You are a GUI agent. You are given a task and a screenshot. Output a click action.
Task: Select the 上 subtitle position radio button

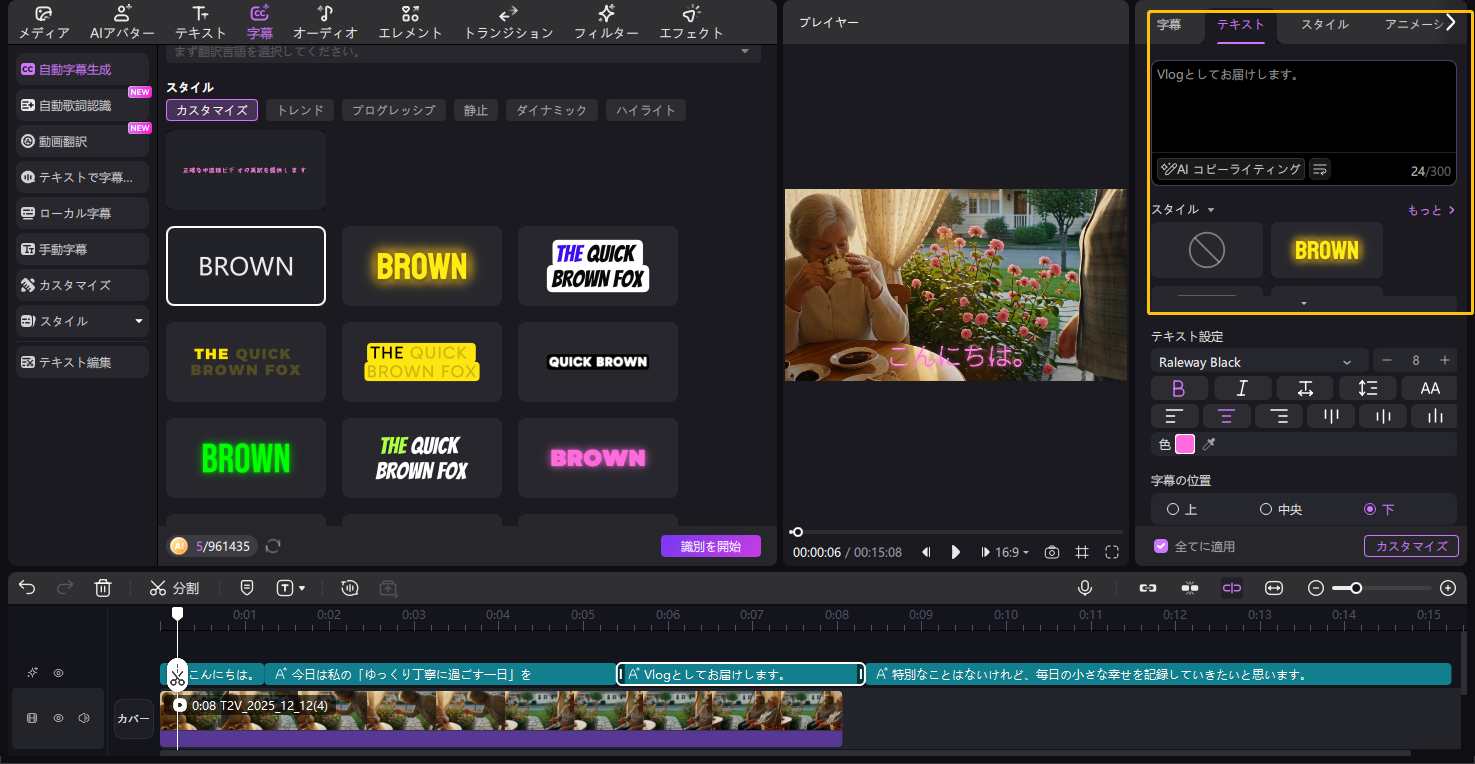(1173, 510)
